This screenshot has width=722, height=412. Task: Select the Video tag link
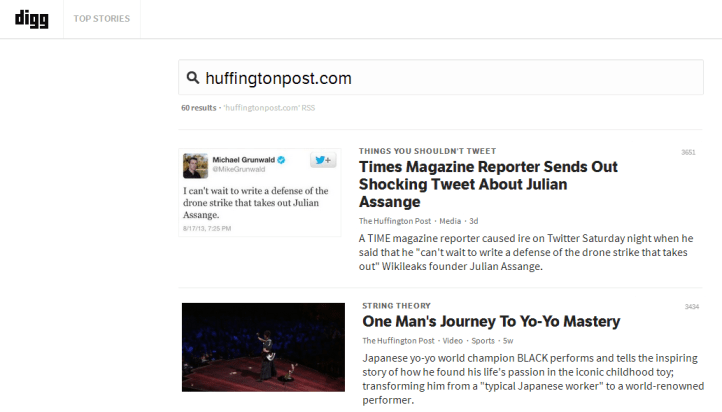tap(453, 341)
